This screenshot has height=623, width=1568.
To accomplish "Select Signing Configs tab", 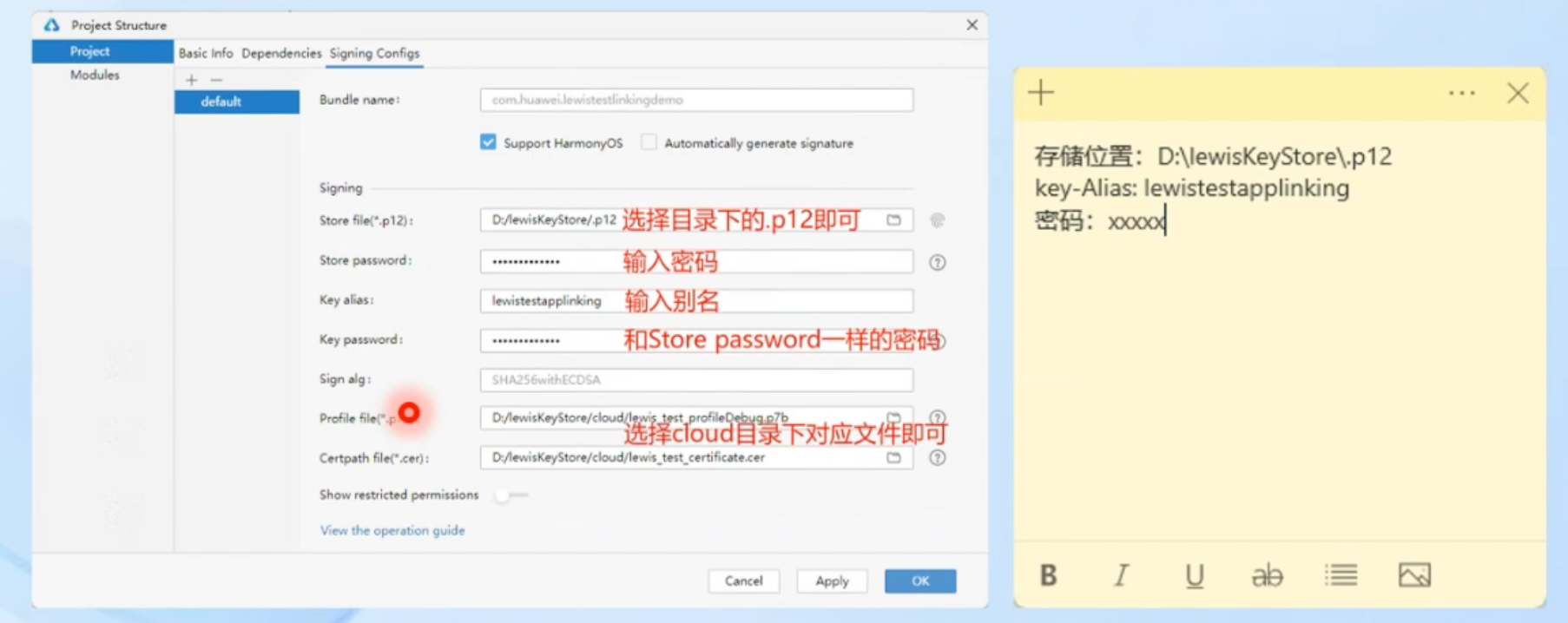I will (374, 53).
